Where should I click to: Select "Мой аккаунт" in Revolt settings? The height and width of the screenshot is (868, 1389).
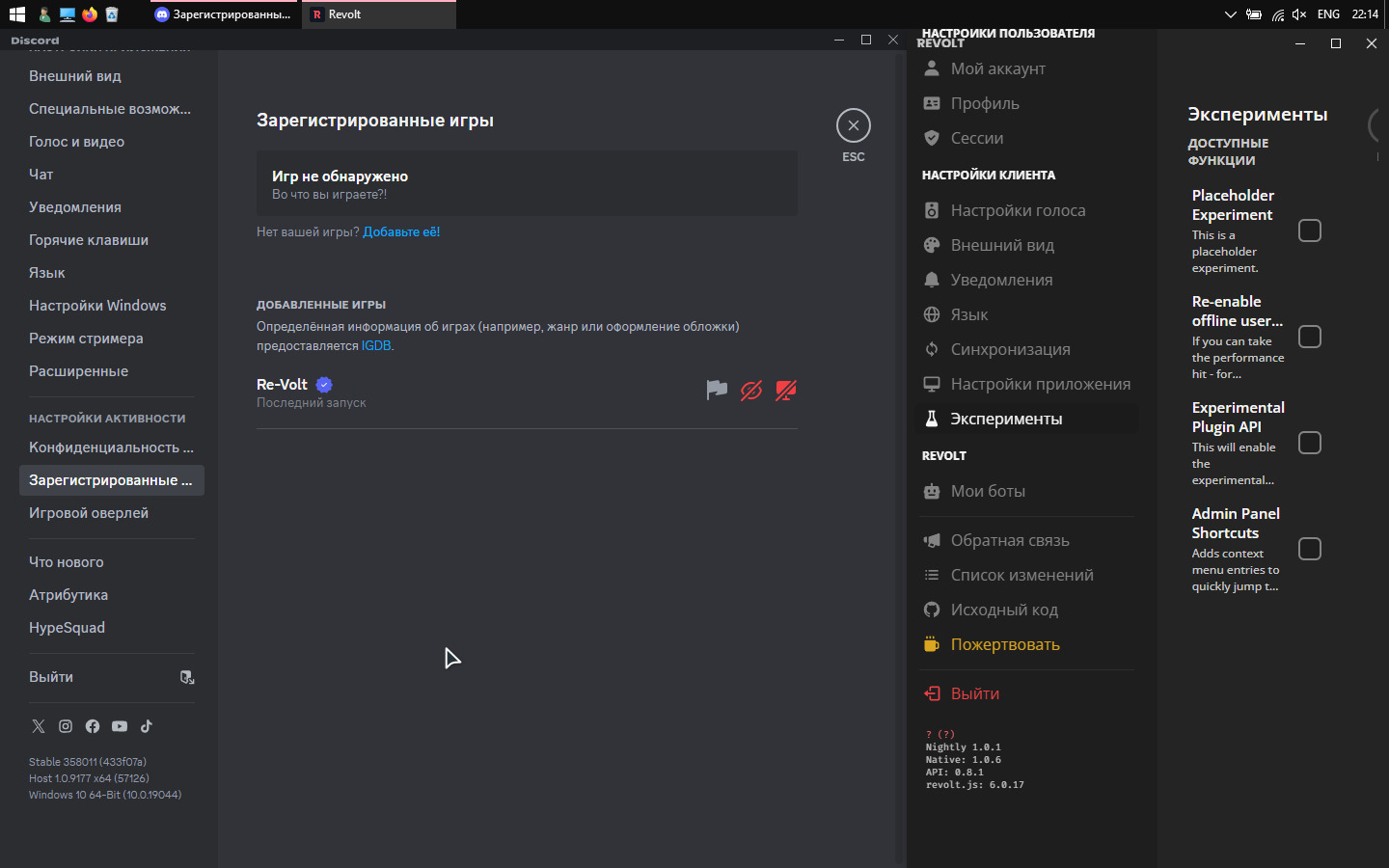[x=1028, y=68]
